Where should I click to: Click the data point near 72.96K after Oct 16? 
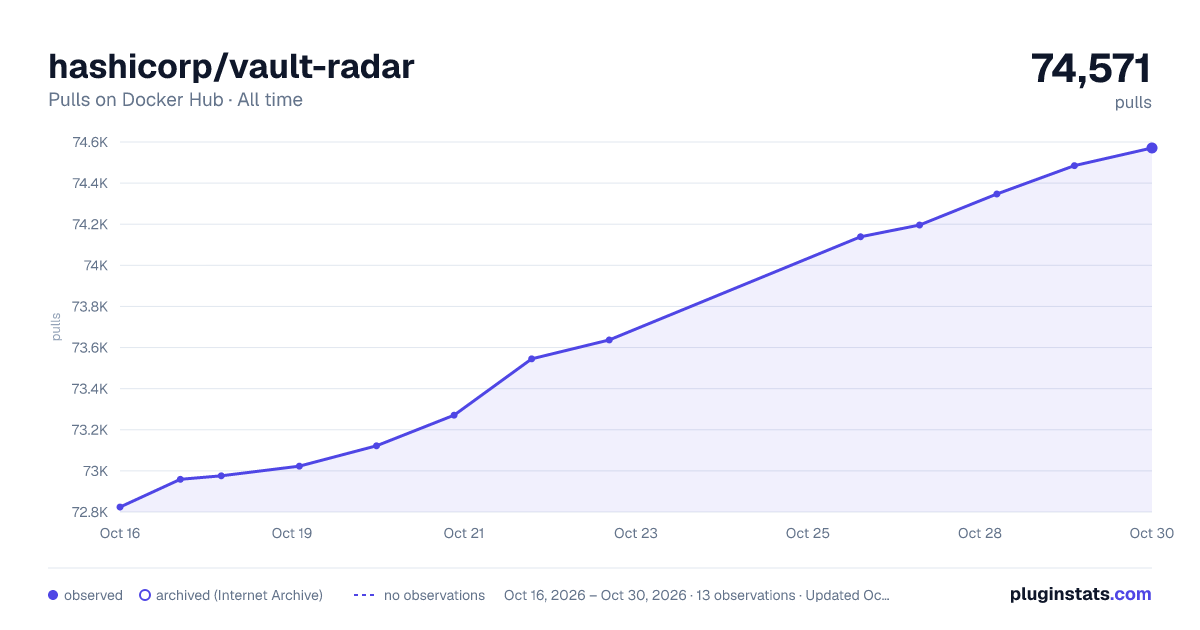pyautogui.click(x=180, y=479)
